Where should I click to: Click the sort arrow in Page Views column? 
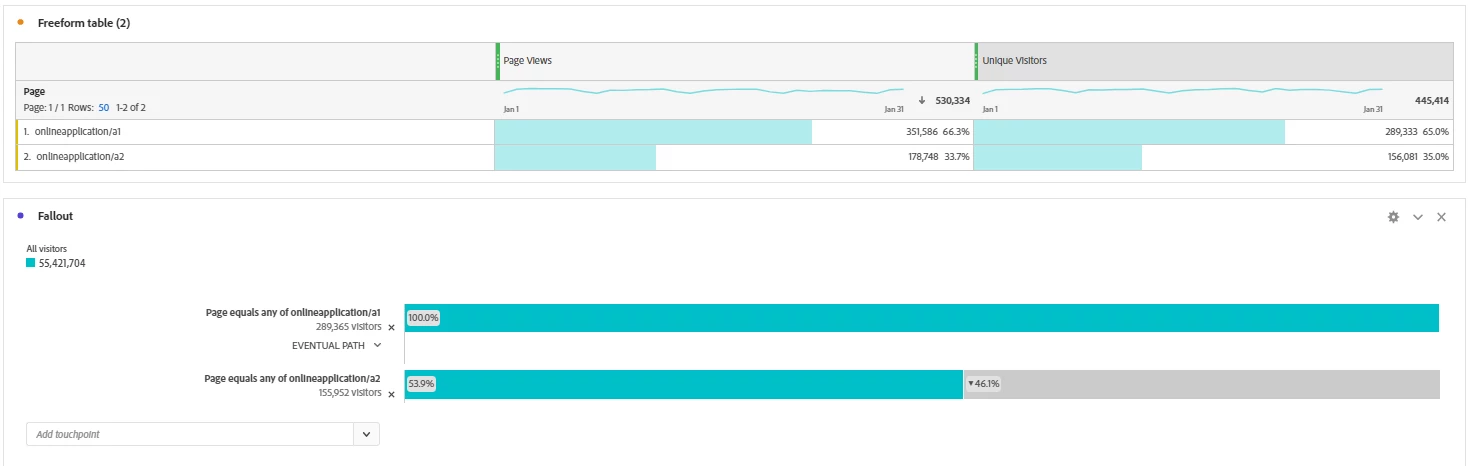tap(921, 100)
